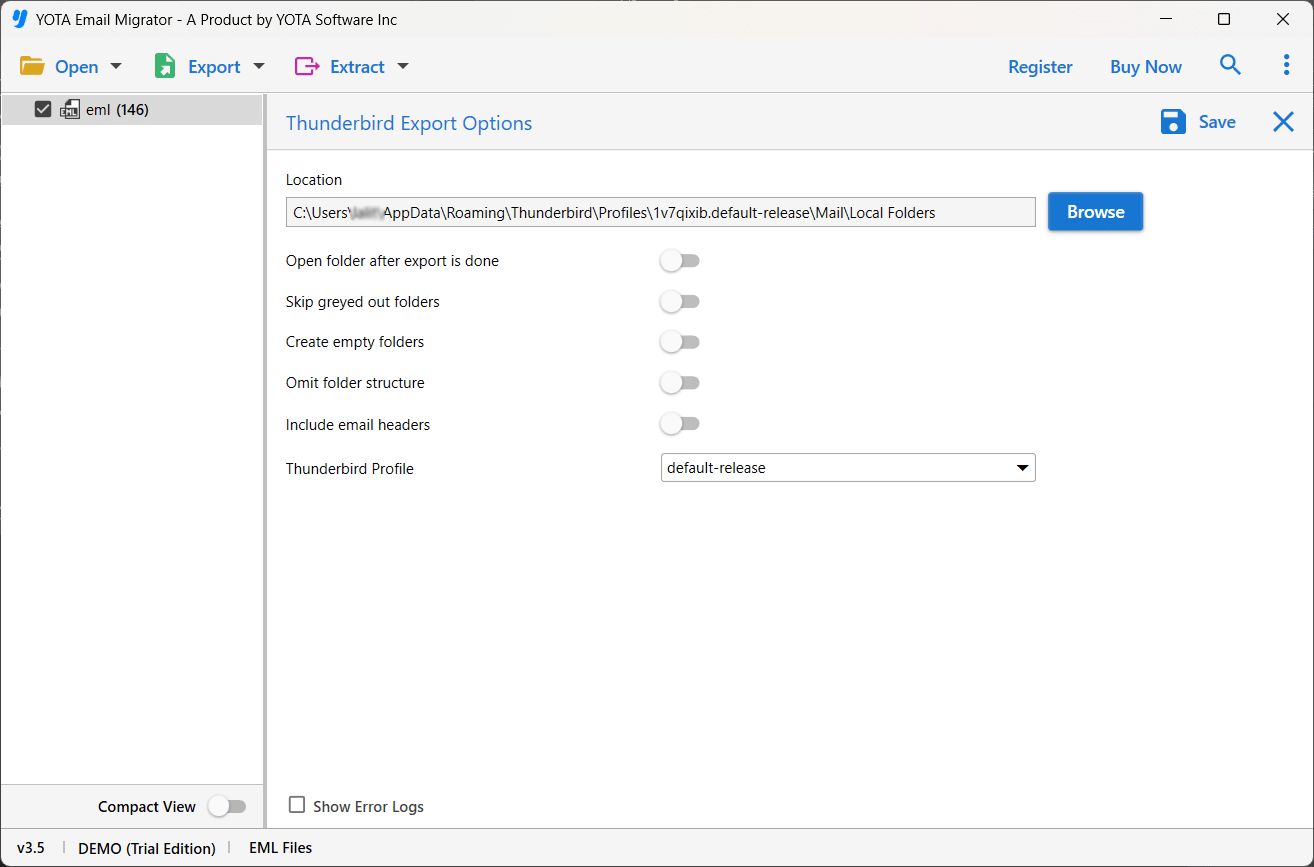Click Register in the top bar
This screenshot has height=867, width=1314.
coord(1040,66)
